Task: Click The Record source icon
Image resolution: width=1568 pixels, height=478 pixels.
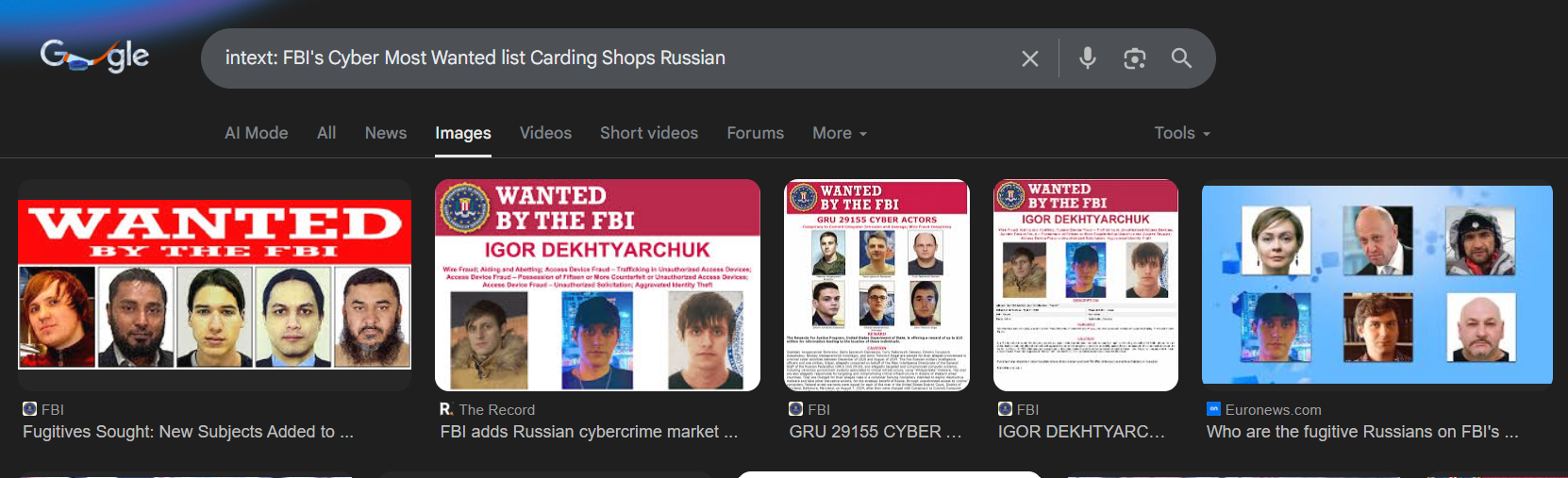Action: (x=446, y=409)
